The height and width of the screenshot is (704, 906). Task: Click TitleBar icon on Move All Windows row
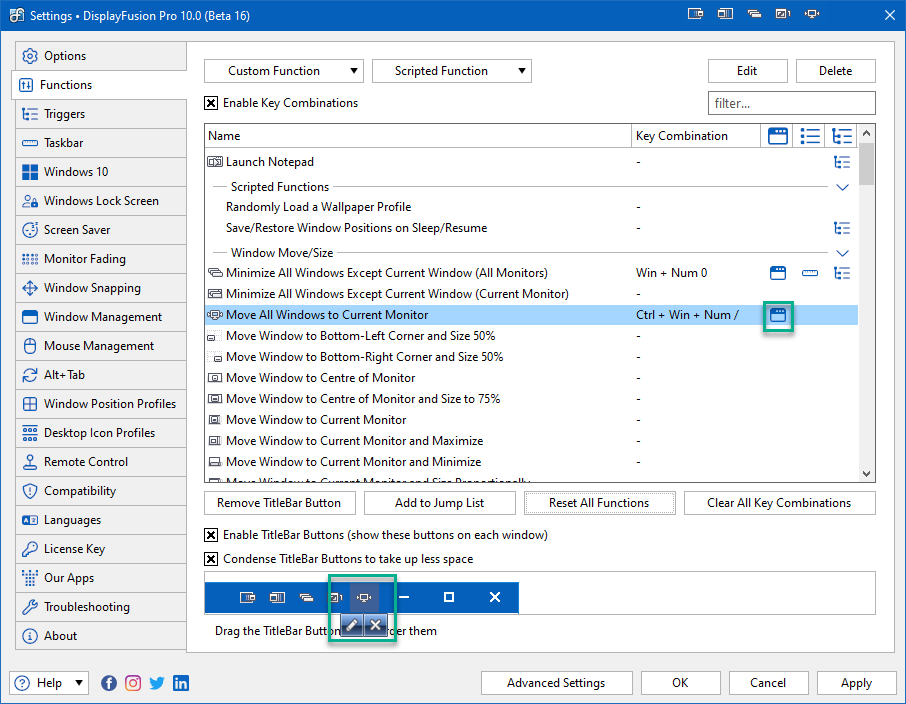point(778,315)
